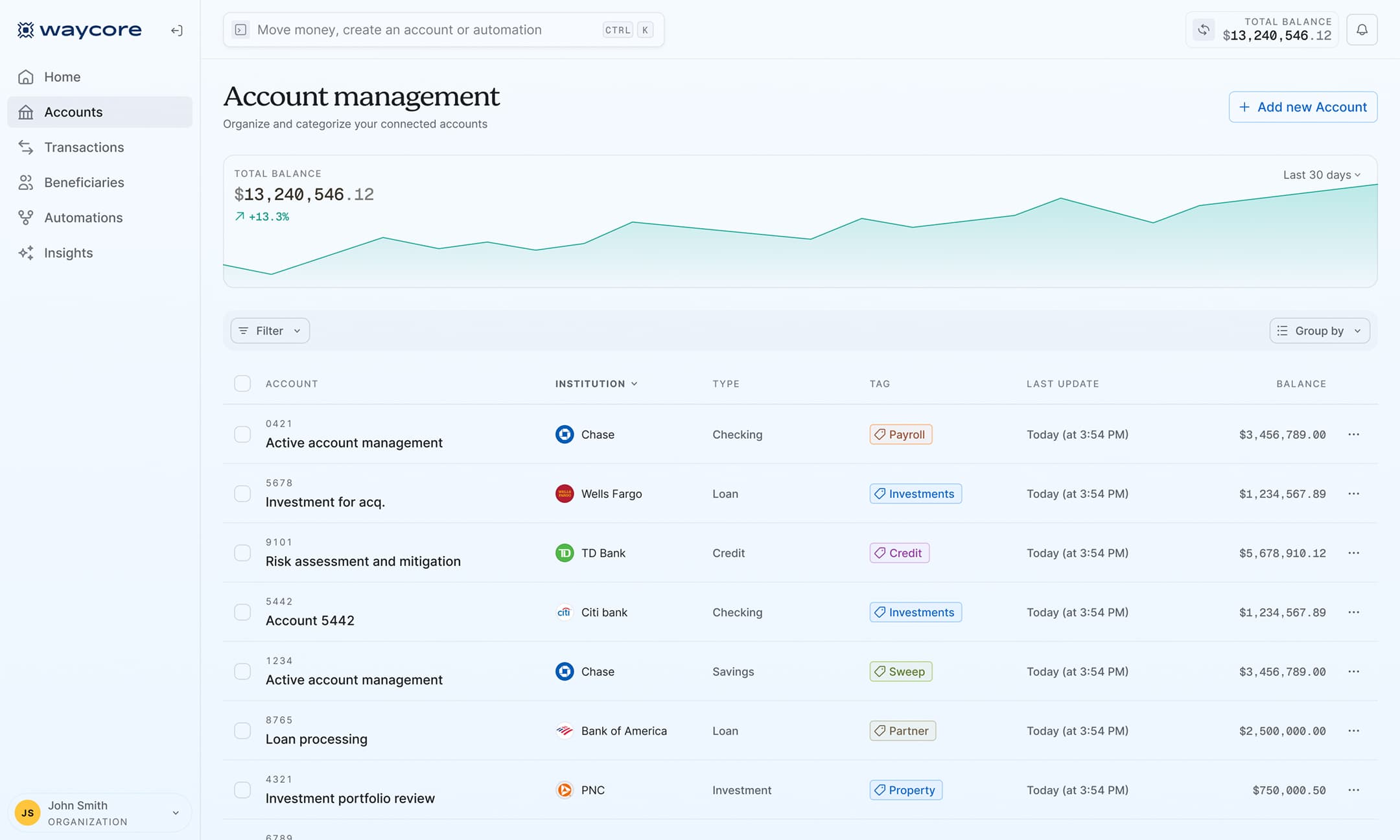Image resolution: width=1400 pixels, height=840 pixels.
Task: Open the Last 30 days dropdown
Action: (1321, 174)
